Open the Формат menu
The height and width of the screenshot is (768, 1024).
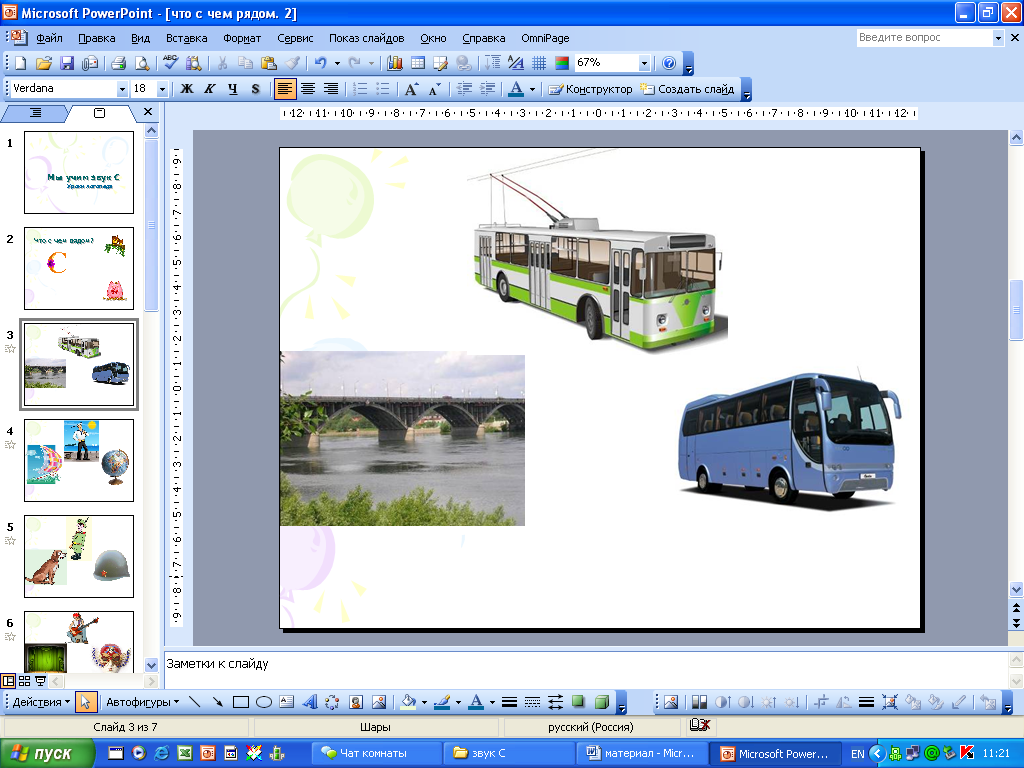(242, 38)
